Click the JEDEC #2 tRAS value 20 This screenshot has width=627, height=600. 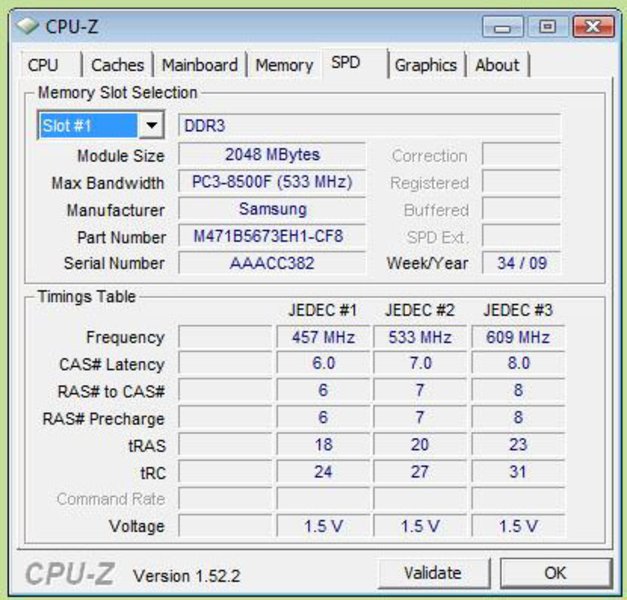click(x=420, y=444)
